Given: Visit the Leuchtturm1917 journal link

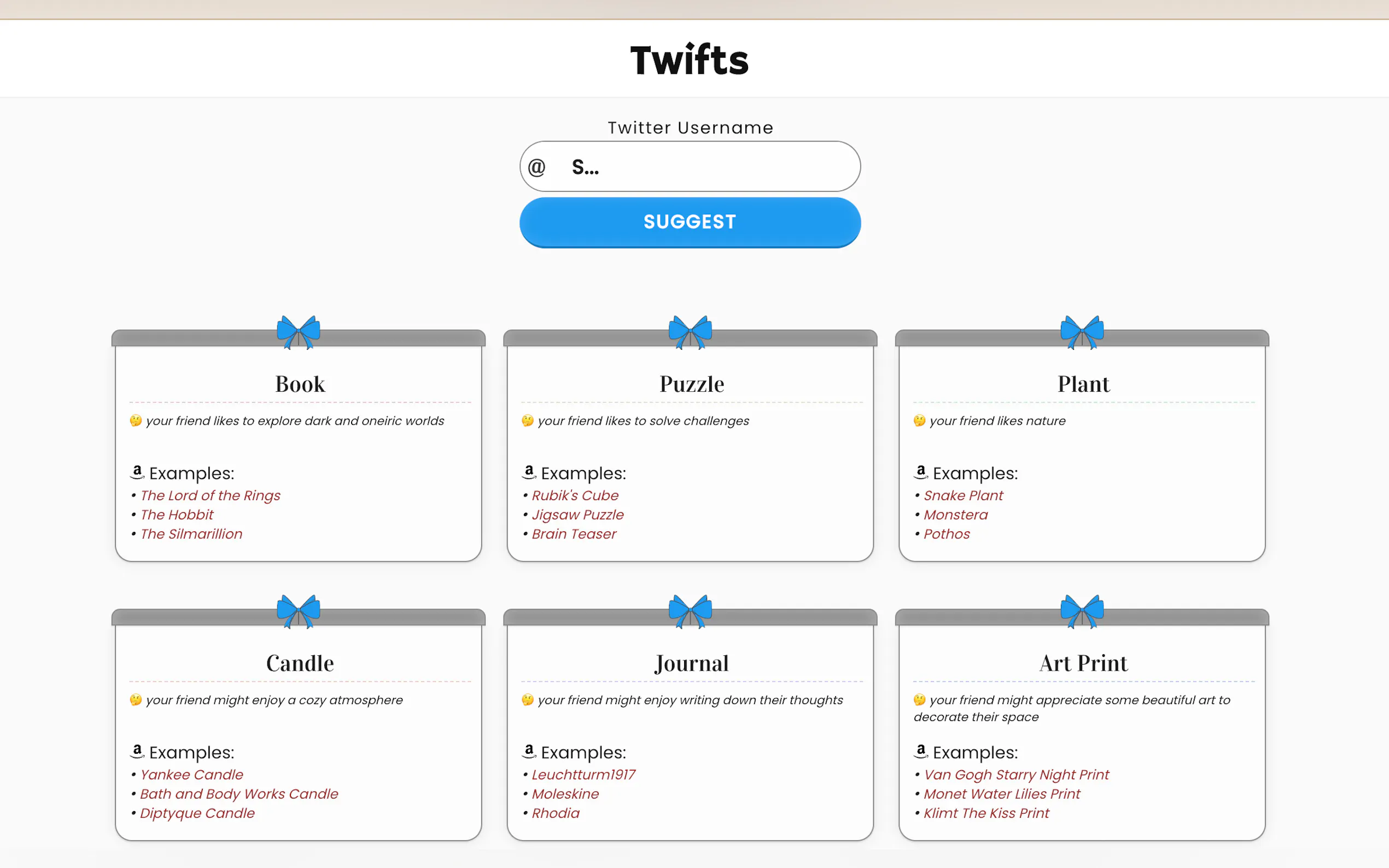Looking at the screenshot, I should (x=583, y=775).
